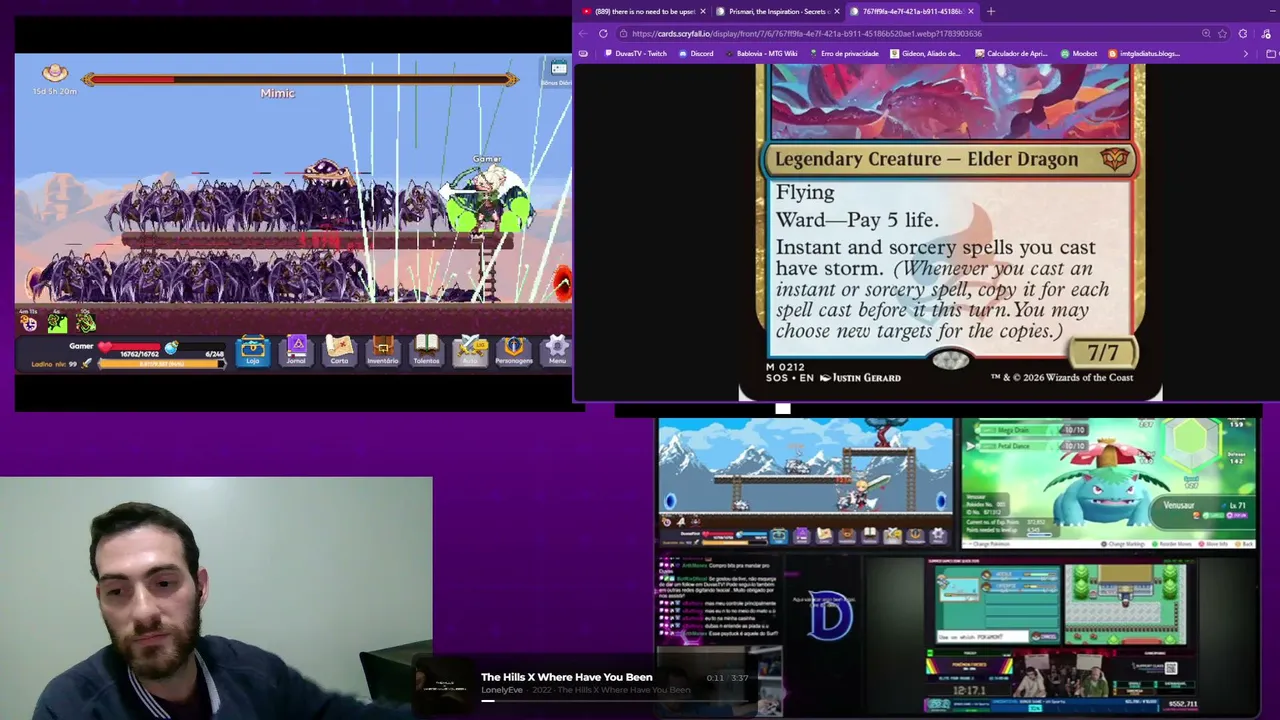Open the Gideon, Aliado de... bookmark
The width and height of the screenshot is (1280, 720).
click(925, 53)
